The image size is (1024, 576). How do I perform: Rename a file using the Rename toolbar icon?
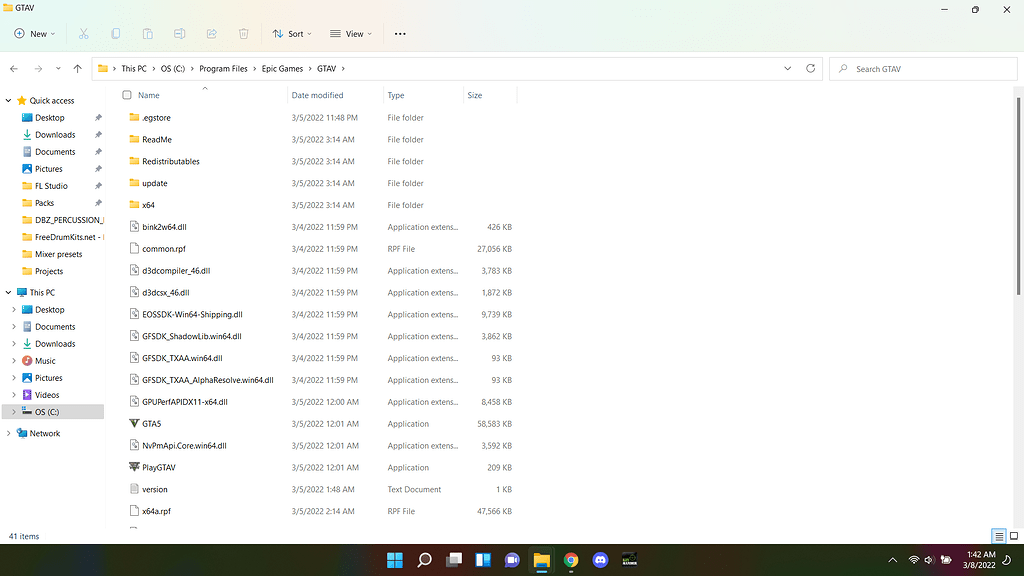point(180,33)
